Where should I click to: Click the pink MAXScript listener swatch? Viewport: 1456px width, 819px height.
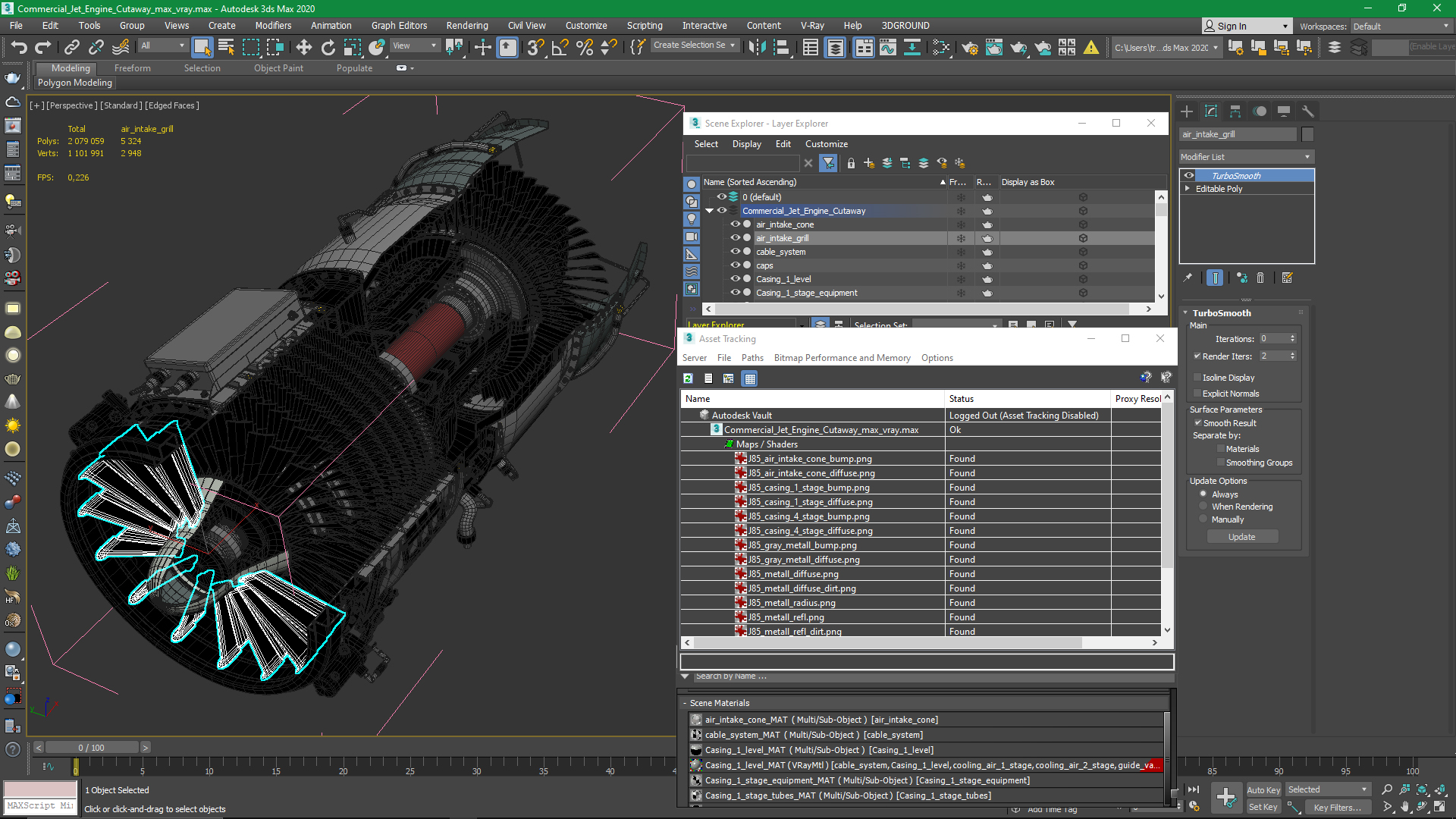tap(40, 789)
